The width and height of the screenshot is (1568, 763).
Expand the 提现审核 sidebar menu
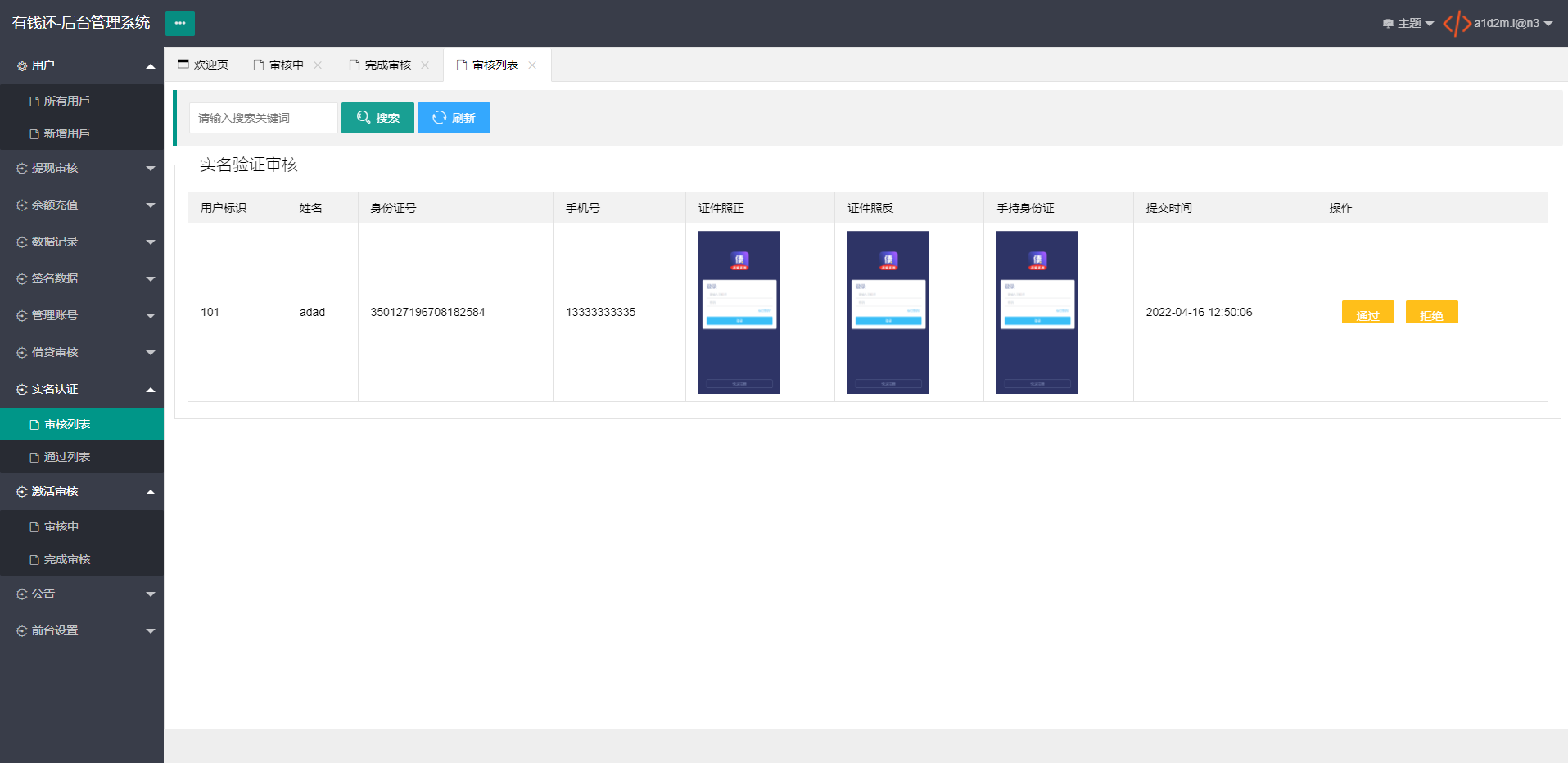[82, 168]
